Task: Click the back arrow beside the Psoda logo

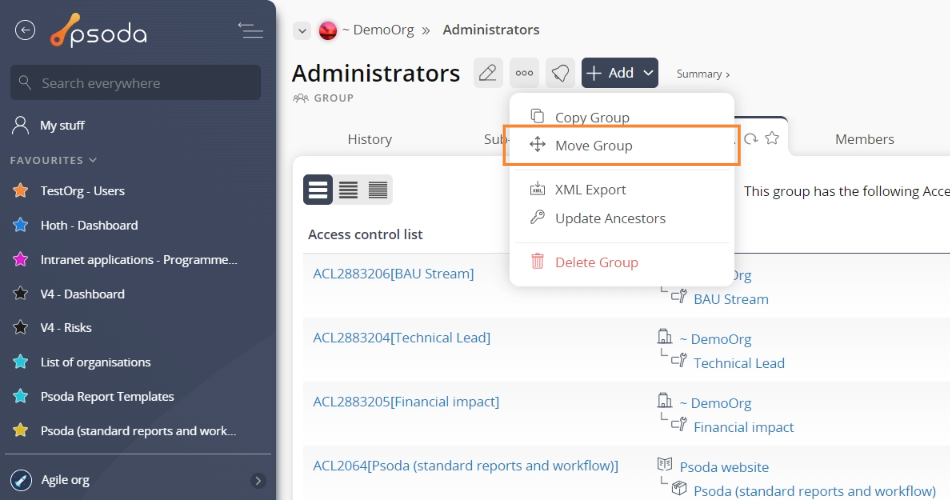Action: click(x=25, y=30)
